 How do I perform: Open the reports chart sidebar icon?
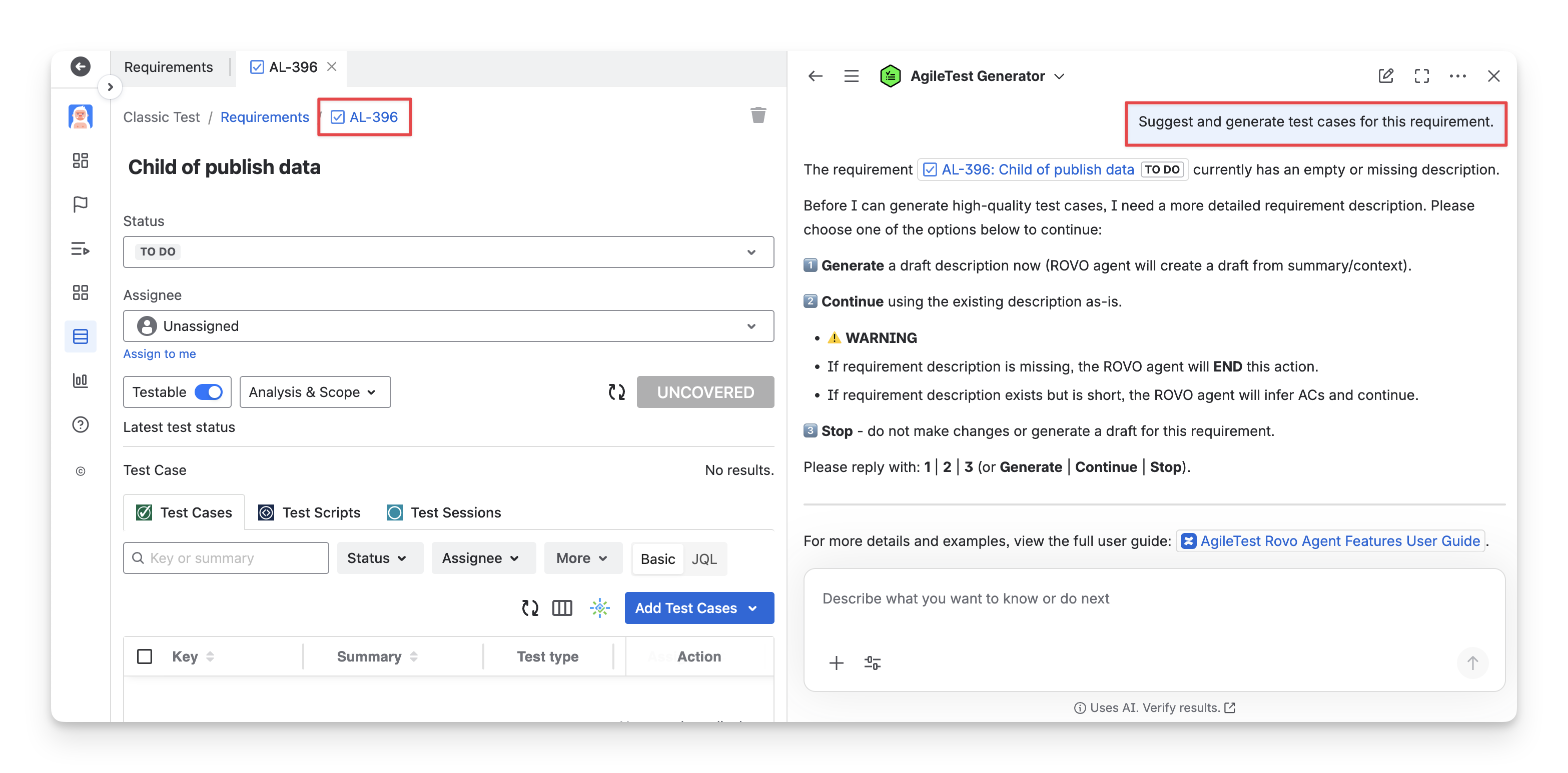coord(81,380)
